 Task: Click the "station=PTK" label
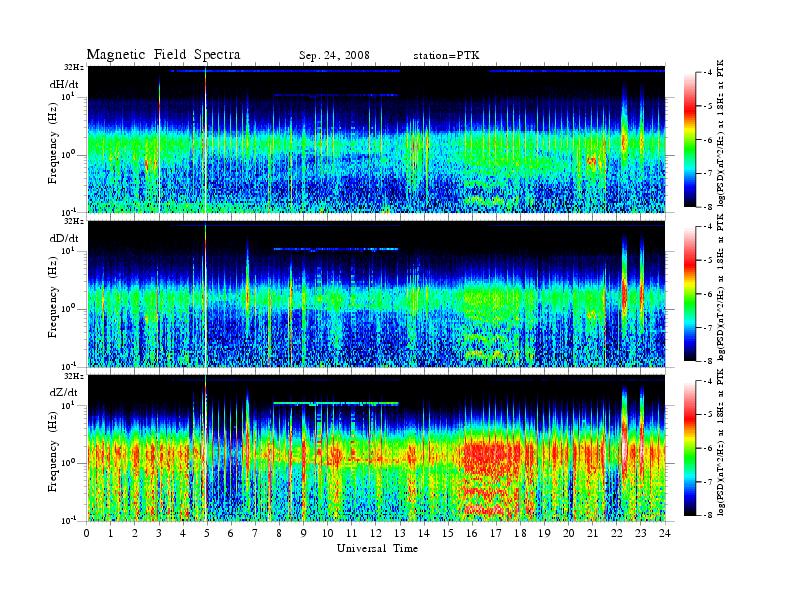pos(446,56)
